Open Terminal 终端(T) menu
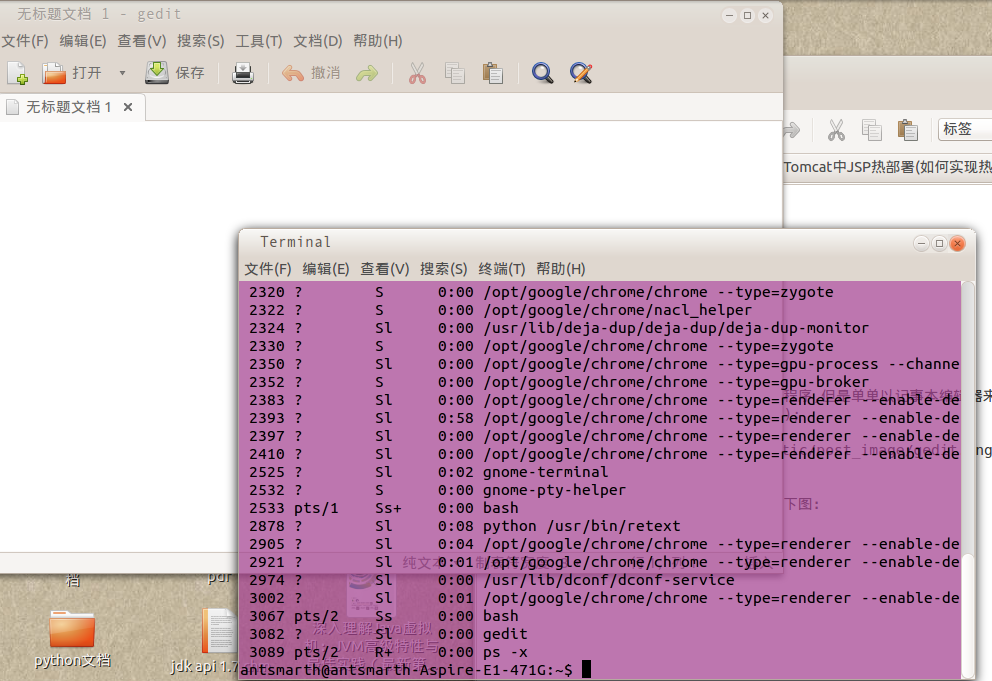This screenshot has width=992, height=681. [x=502, y=269]
